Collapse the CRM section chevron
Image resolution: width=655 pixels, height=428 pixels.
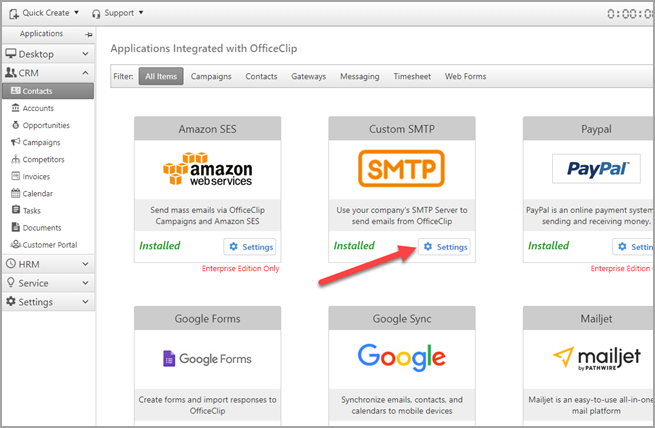85,73
